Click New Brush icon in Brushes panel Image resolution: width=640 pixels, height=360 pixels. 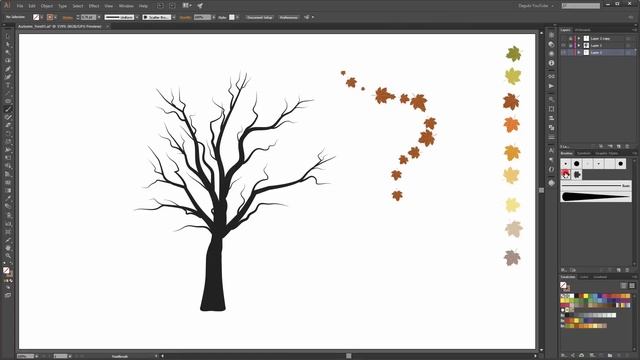click(619, 270)
